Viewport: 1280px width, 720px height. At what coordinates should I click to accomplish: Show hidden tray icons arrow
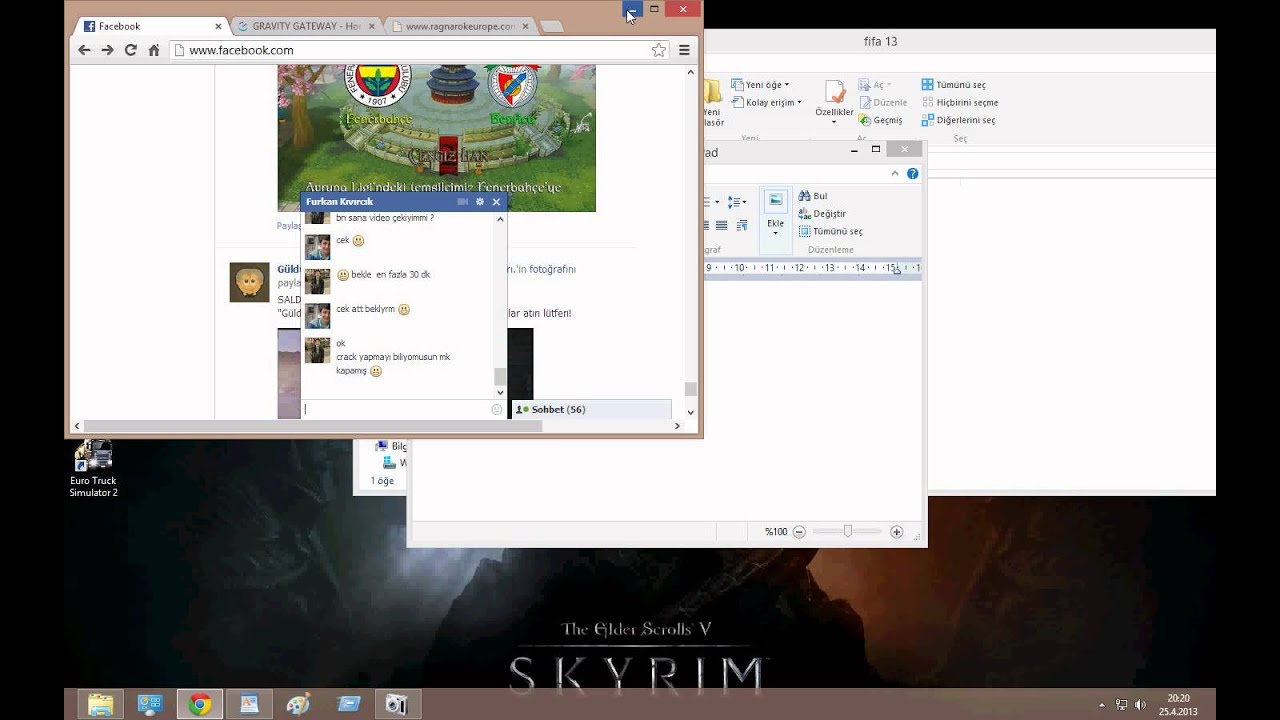pyautogui.click(x=1102, y=705)
